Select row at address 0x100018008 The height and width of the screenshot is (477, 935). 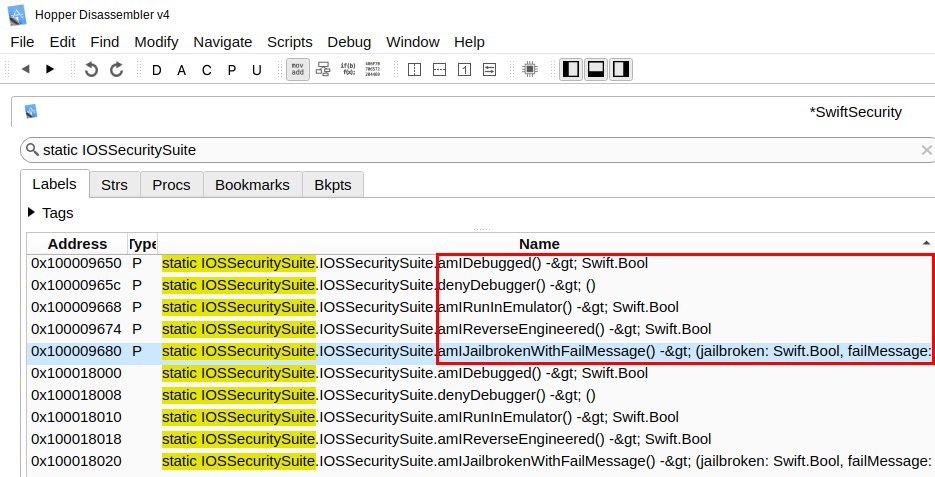[481, 396]
